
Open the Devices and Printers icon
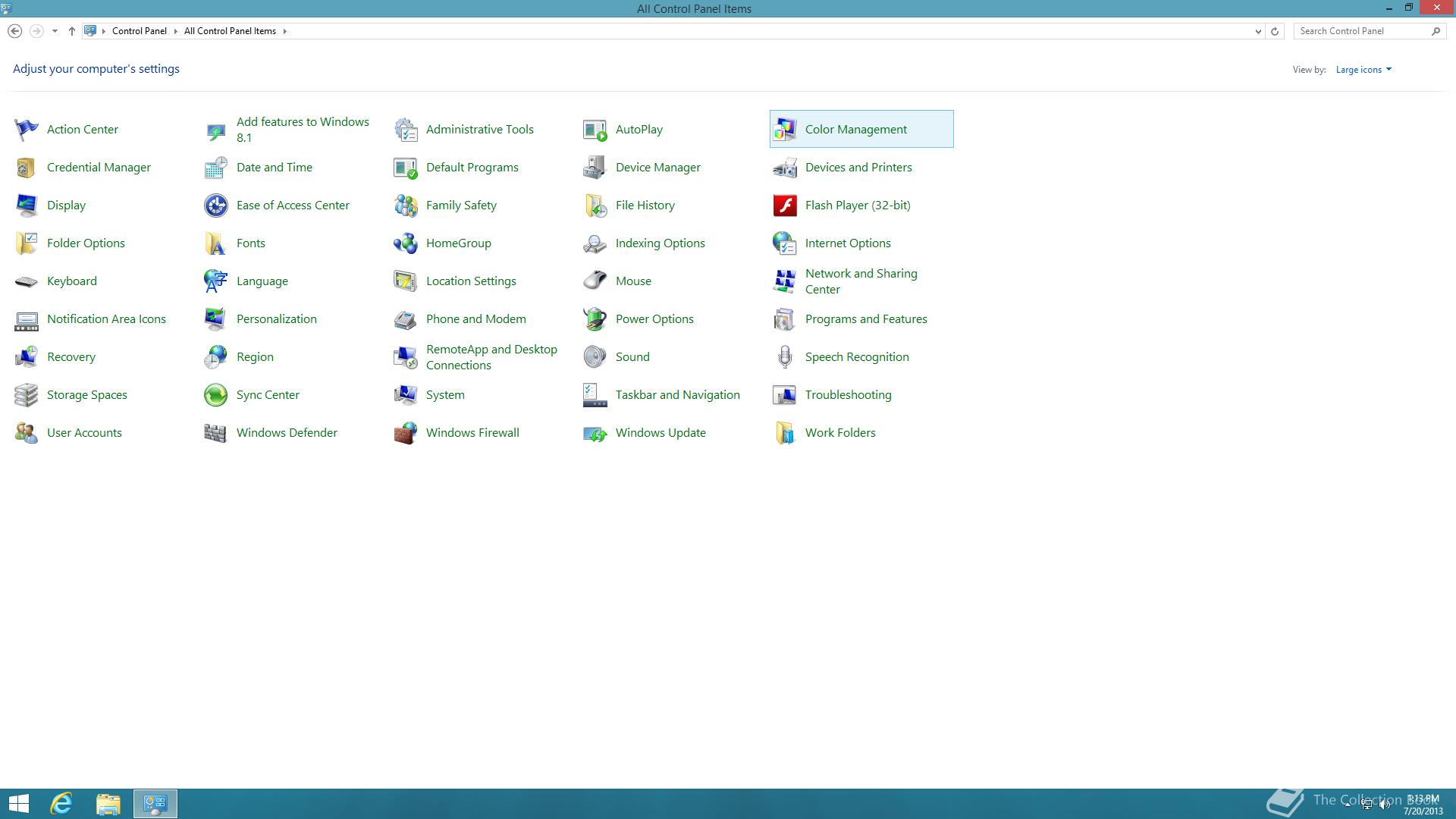[785, 168]
